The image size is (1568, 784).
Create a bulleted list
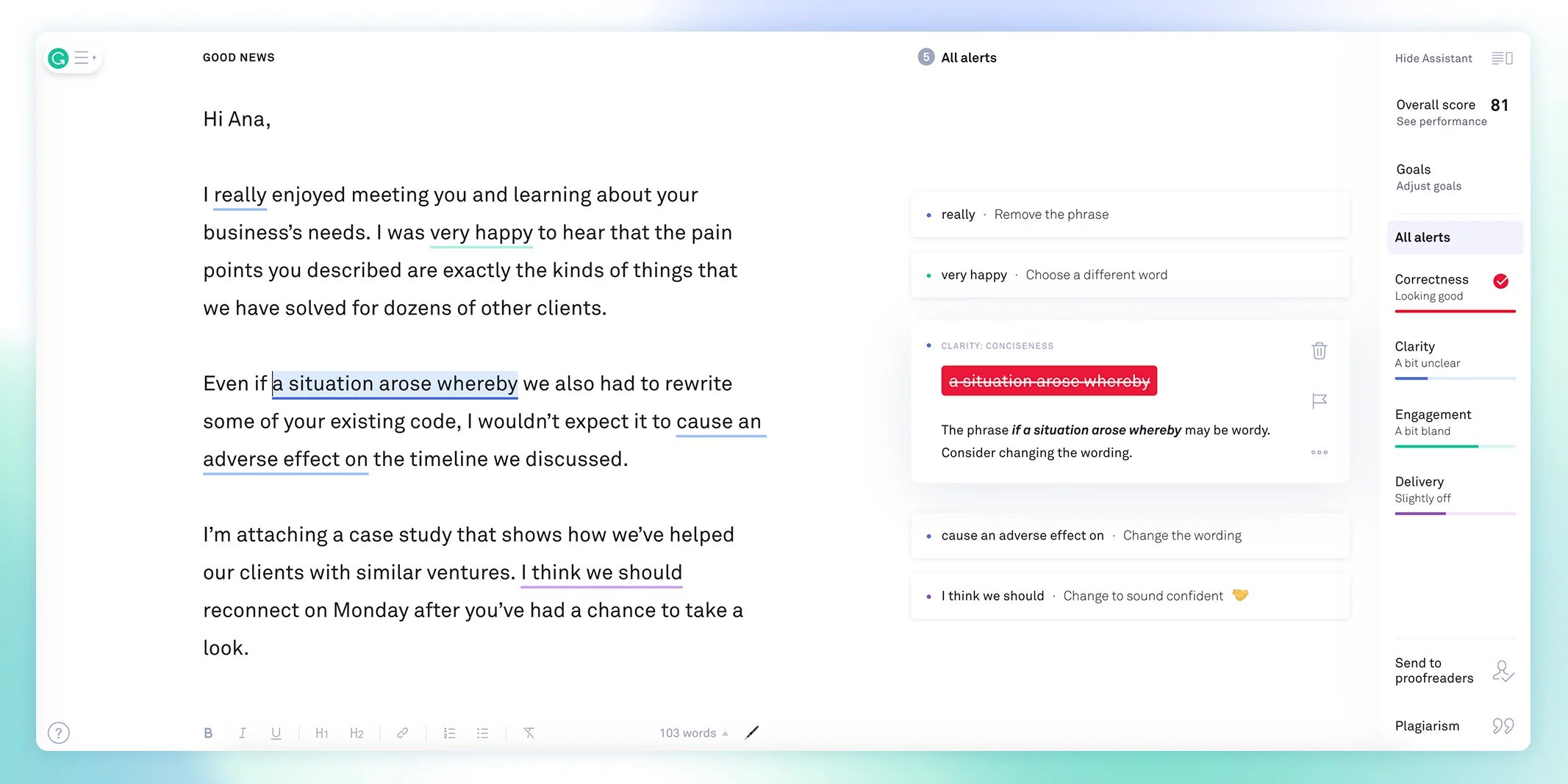coord(482,732)
